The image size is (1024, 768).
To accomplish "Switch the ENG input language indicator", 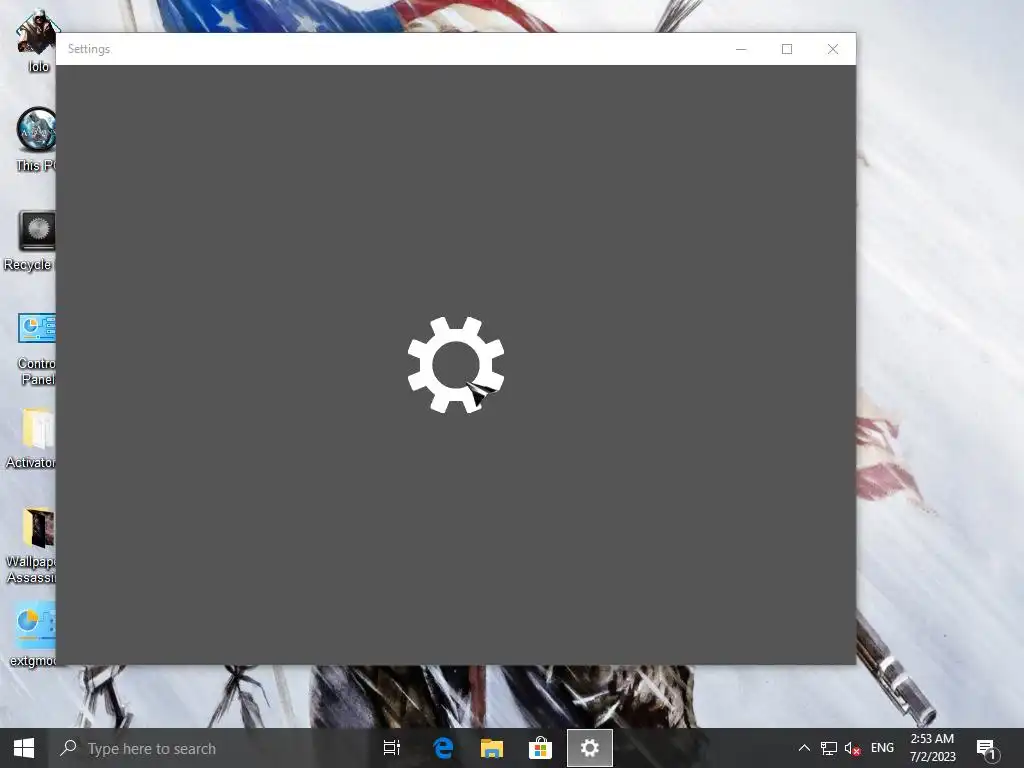I will (882, 748).
